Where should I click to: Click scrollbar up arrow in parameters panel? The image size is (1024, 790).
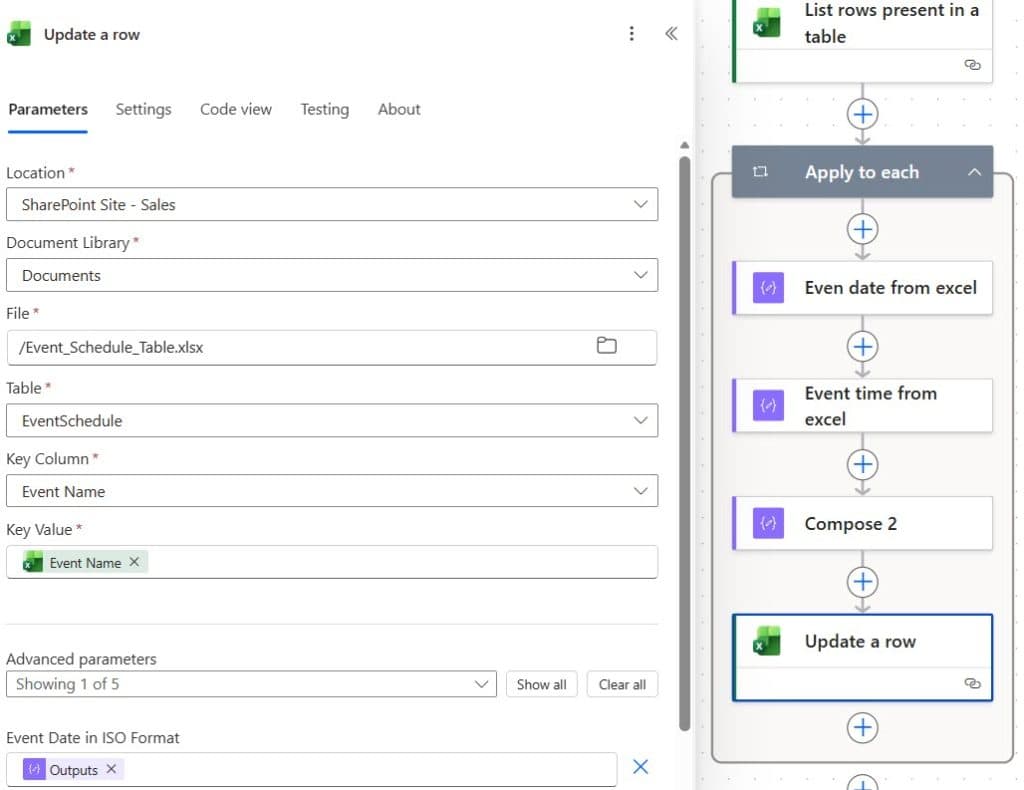click(684, 145)
